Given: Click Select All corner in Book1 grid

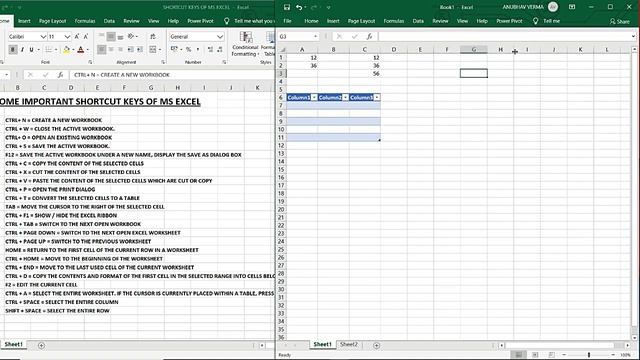Looking at the screenshot, I should click(282, 49).
